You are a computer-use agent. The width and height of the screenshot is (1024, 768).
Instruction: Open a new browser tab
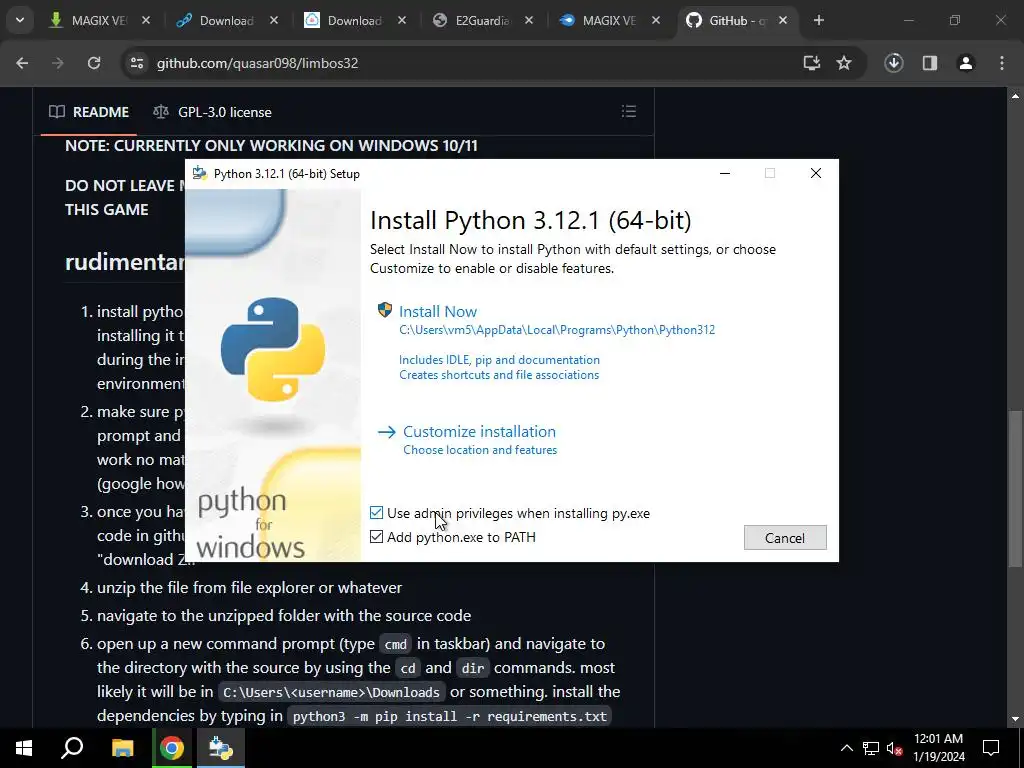[818, 20]
